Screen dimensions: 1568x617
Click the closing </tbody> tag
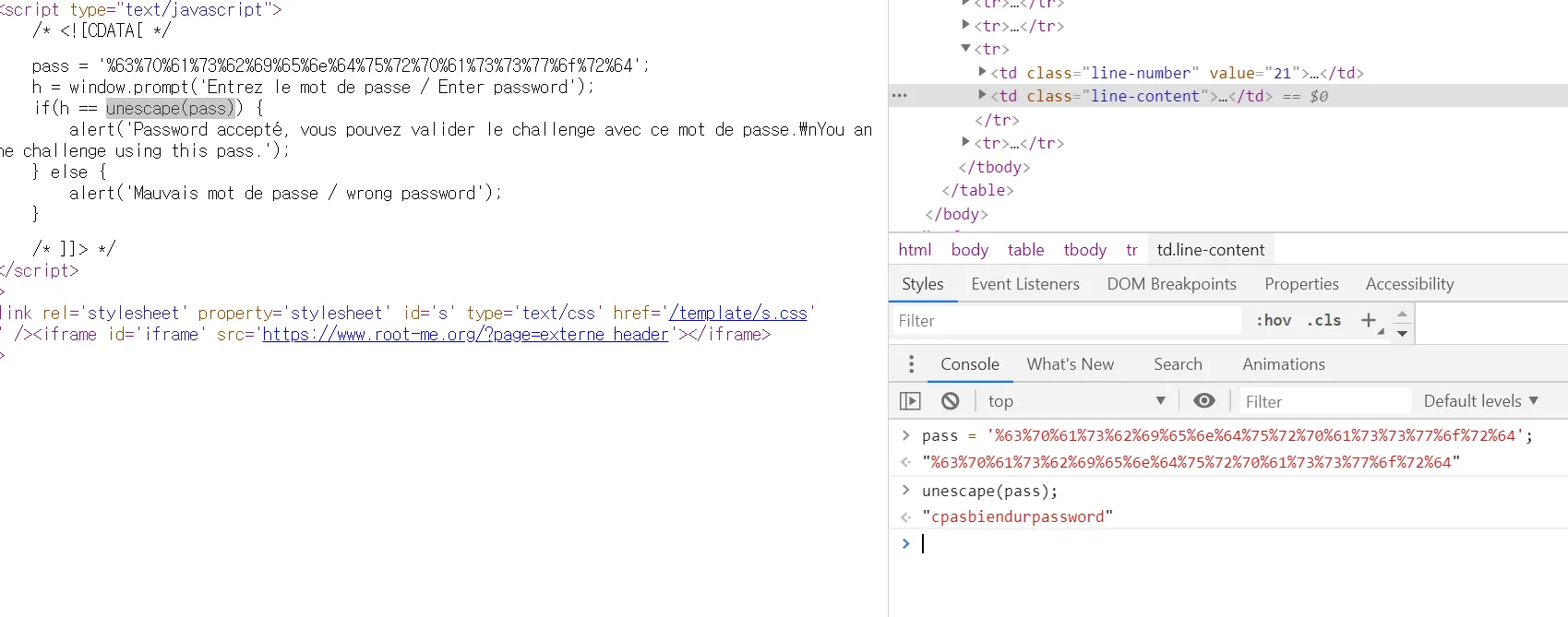994,167
